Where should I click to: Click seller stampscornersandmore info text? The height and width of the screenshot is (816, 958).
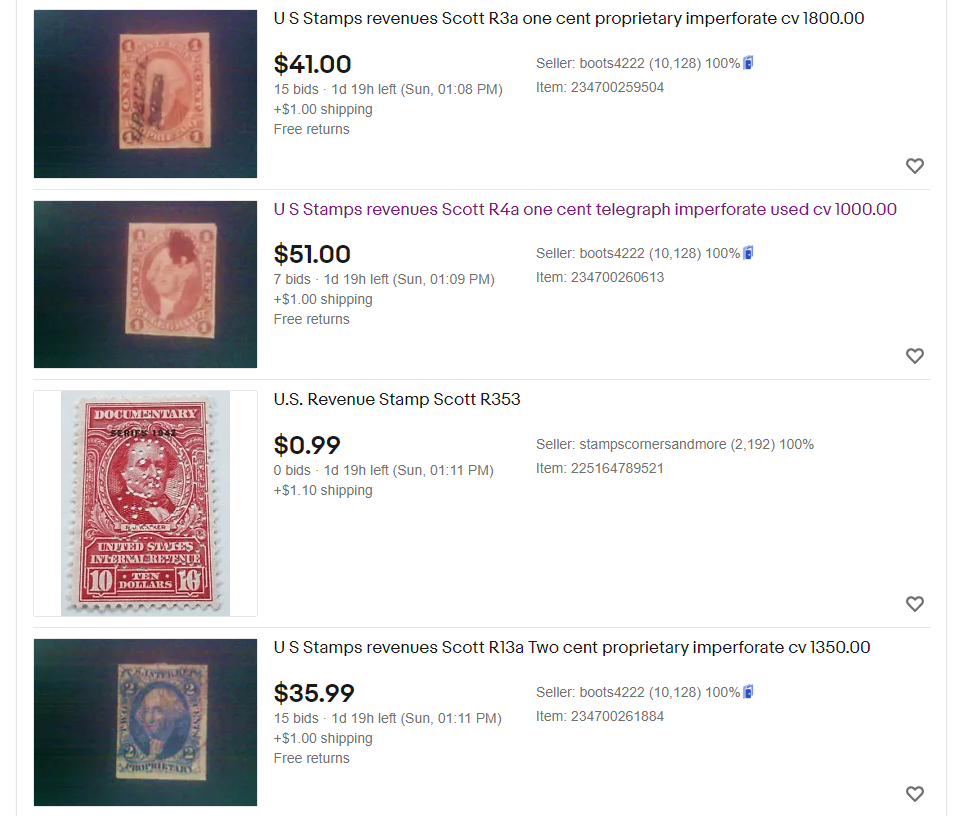click(x=675, y=444)
